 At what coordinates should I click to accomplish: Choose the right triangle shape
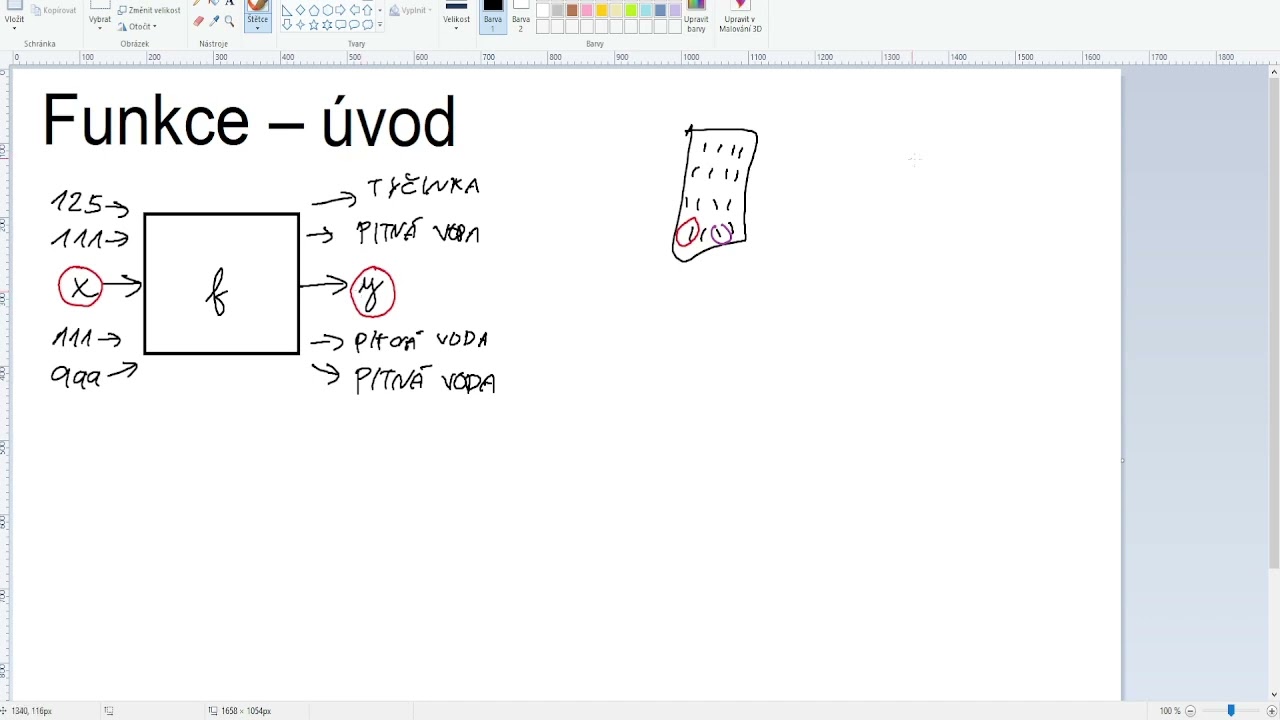click(287, 11)
